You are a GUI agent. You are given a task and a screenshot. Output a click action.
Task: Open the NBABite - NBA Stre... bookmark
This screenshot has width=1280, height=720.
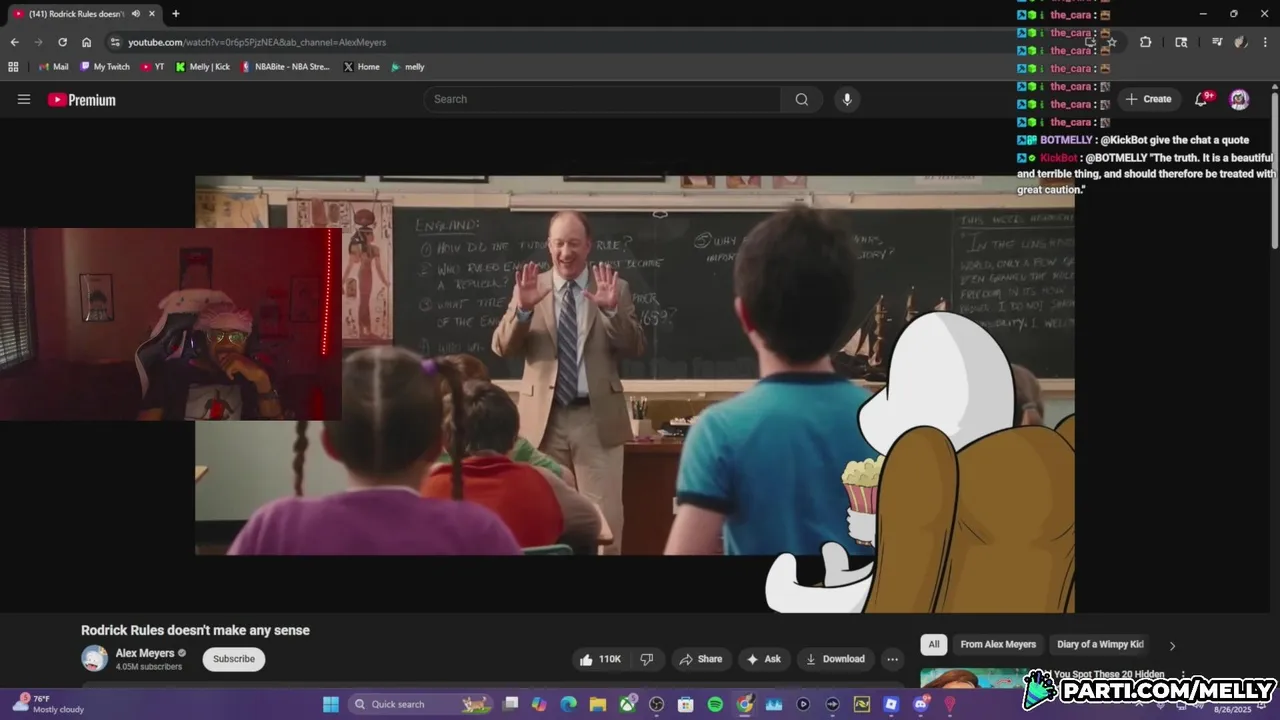coord(286,67)
